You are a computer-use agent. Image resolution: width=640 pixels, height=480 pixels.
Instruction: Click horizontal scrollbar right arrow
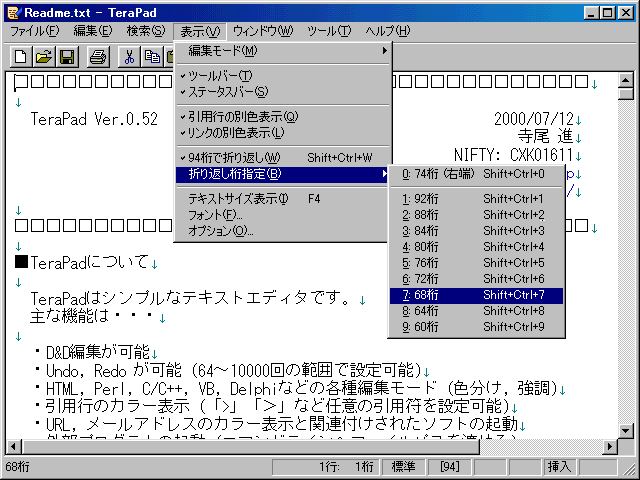(x=610, y=447)
